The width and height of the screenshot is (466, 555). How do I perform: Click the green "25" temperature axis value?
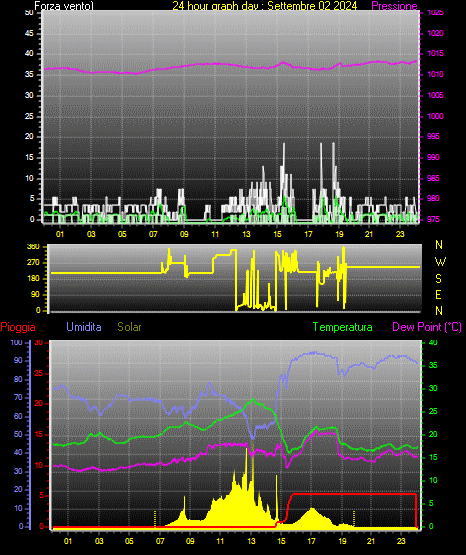click(x=433, y=411)
